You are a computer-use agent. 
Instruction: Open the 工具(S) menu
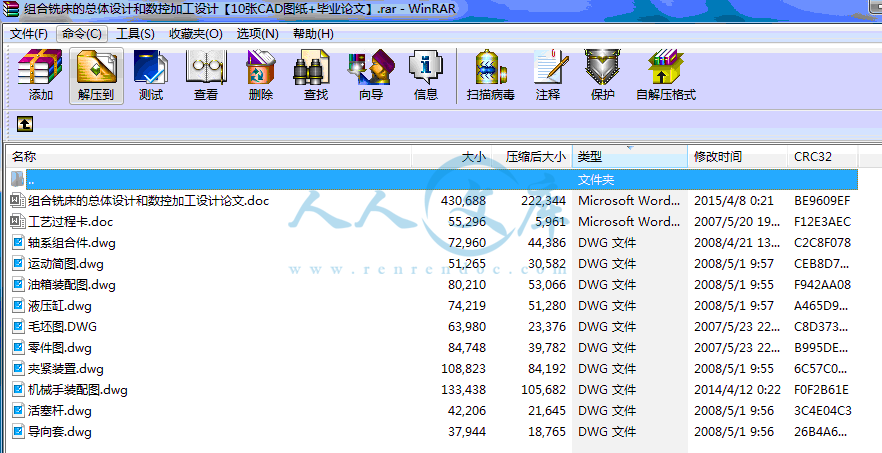(x=135, y=34)
